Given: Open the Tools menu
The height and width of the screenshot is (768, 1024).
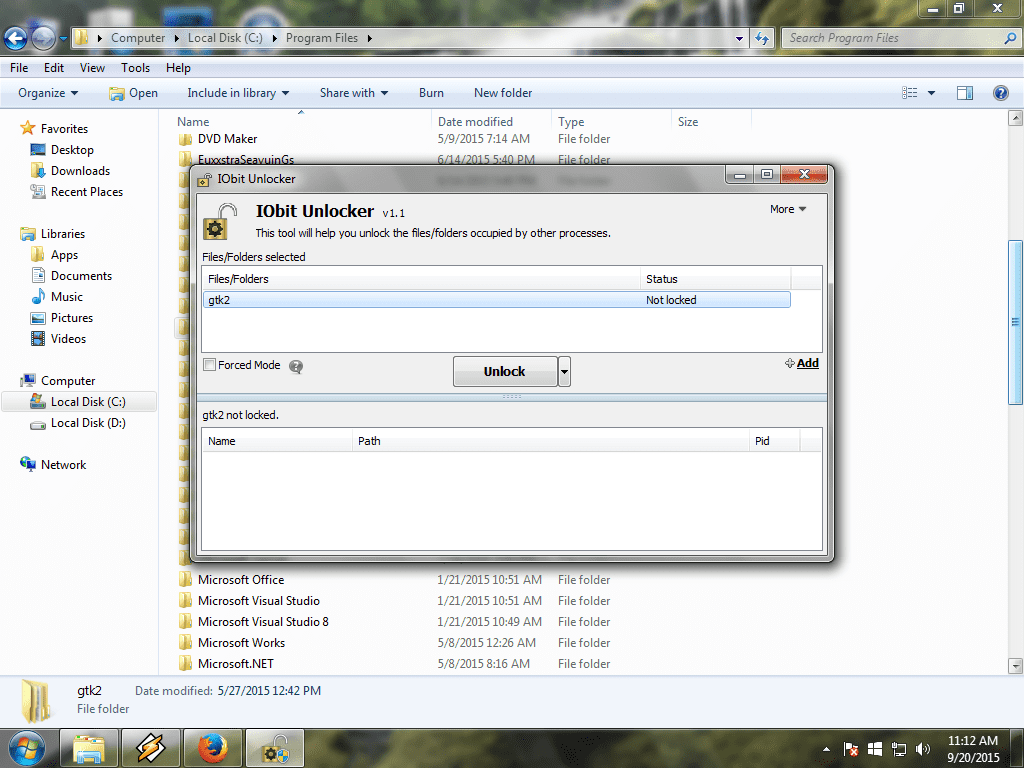Looking at the screenshot, I should pyautogui.click(x=135, y=68).
